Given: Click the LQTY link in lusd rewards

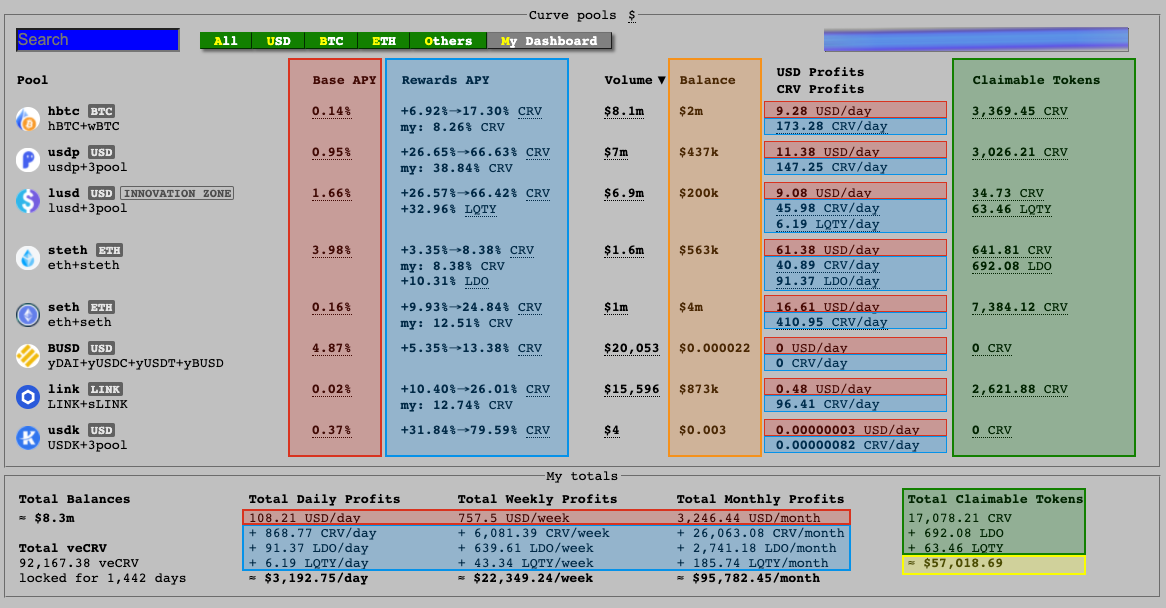Looking at the screenshot, I should point(480,210).
